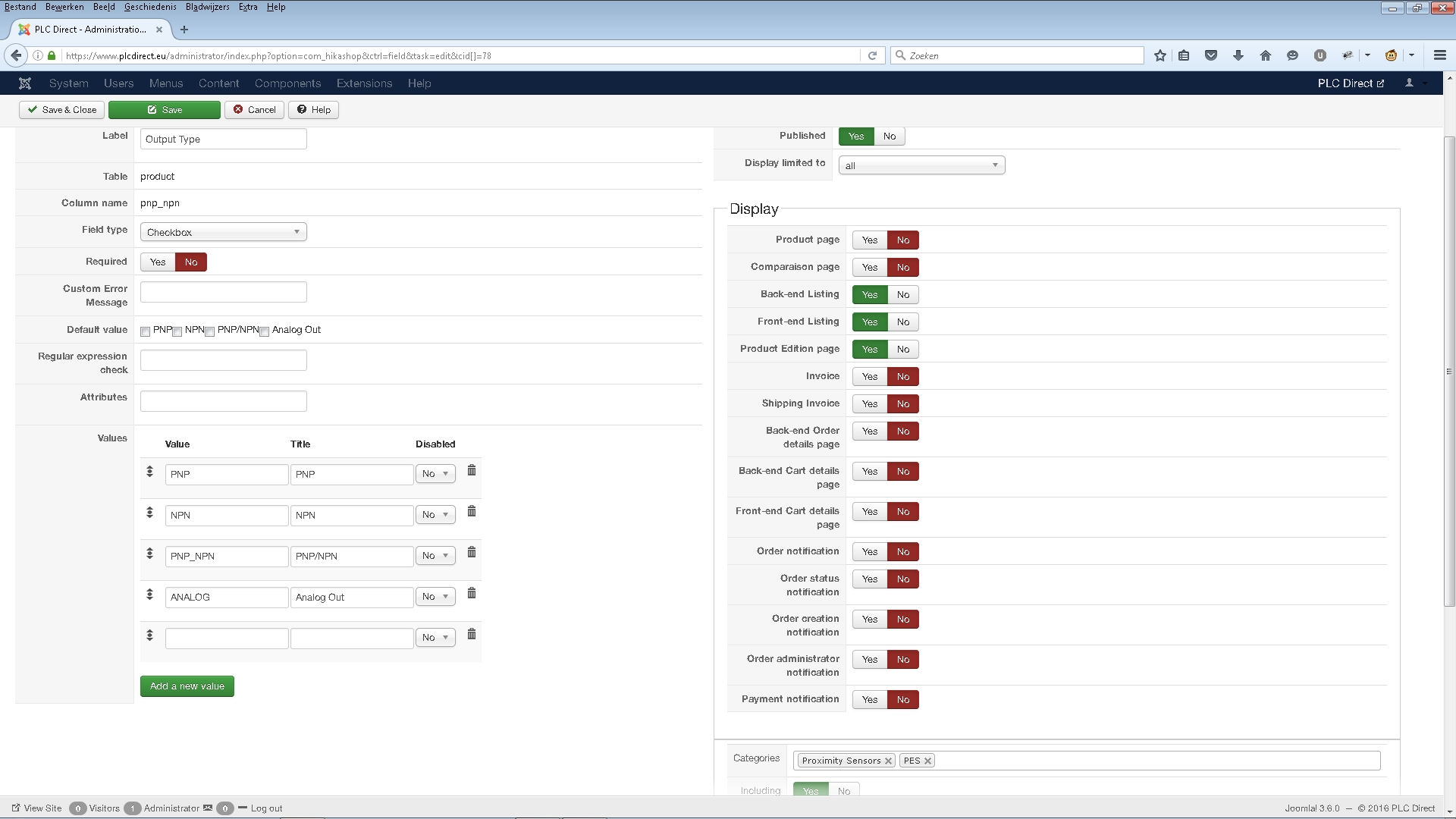Open the user account menu icon
1456x819 pixels.
pyautogui.click(x=1409, y=83)
